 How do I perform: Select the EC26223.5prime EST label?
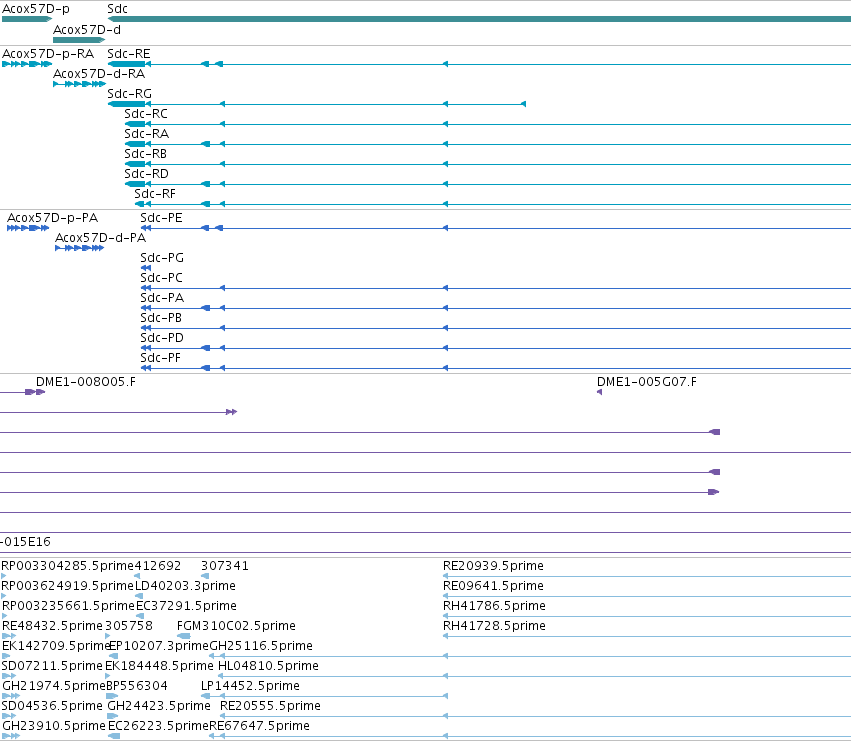tap(158, 726)
